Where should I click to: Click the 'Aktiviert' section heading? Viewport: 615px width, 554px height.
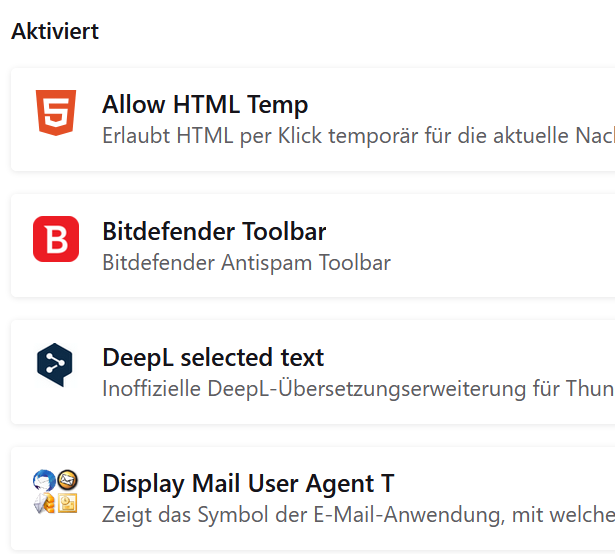(55, 31)
